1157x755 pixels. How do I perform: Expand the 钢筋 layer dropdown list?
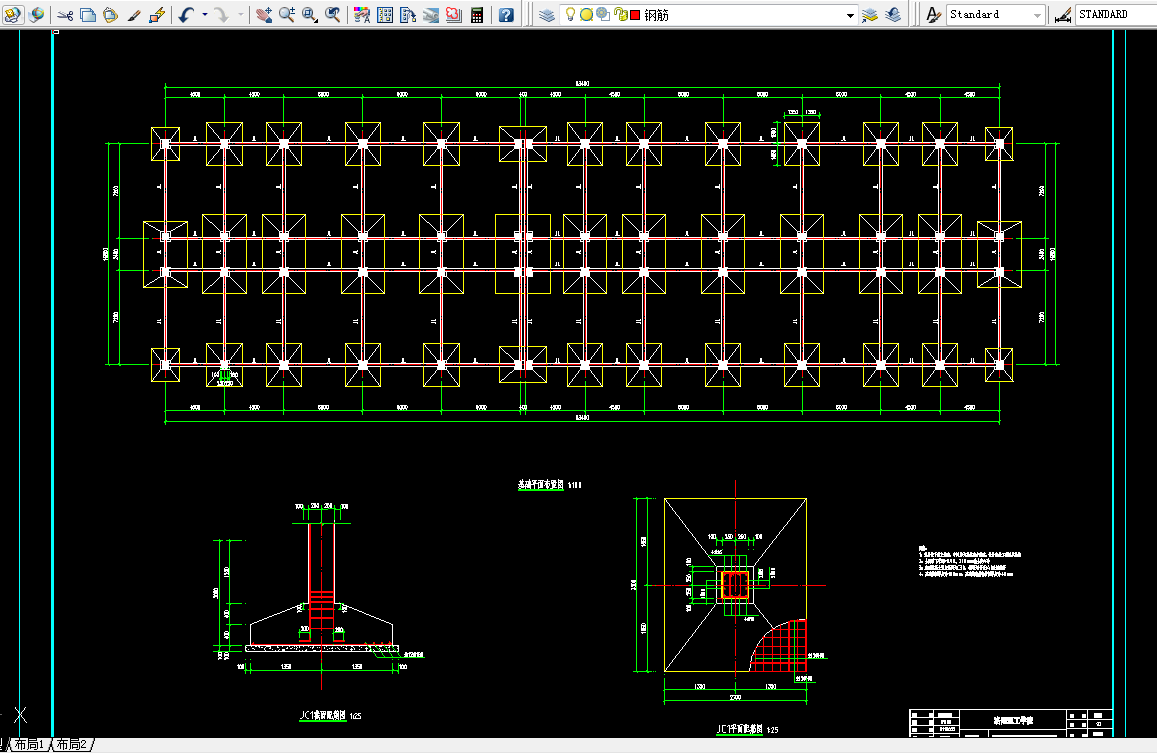coord(850,15)
